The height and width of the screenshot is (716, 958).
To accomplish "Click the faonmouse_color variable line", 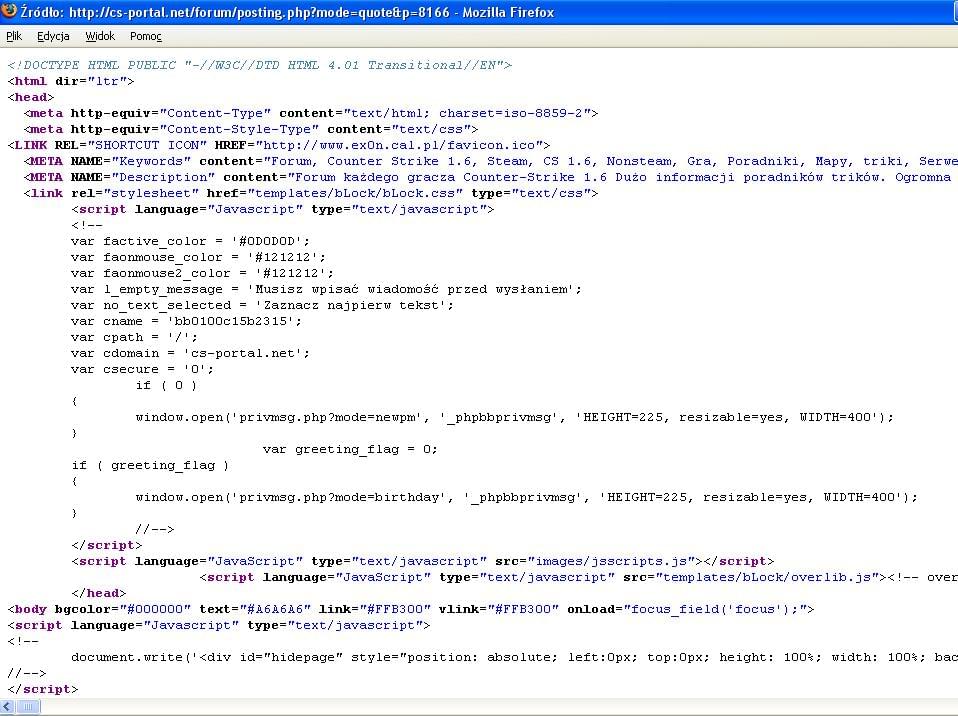I will (x=199, y=257).
